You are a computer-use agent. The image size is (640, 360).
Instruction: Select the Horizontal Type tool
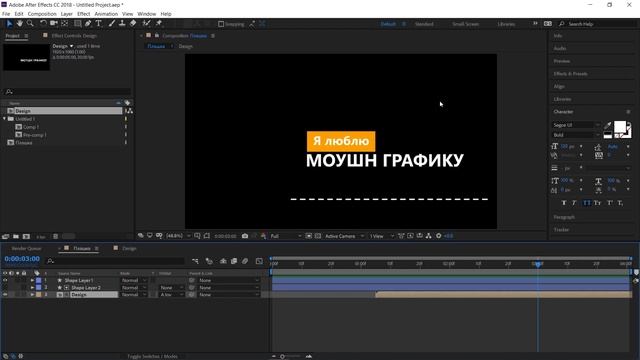coord(98,24)
